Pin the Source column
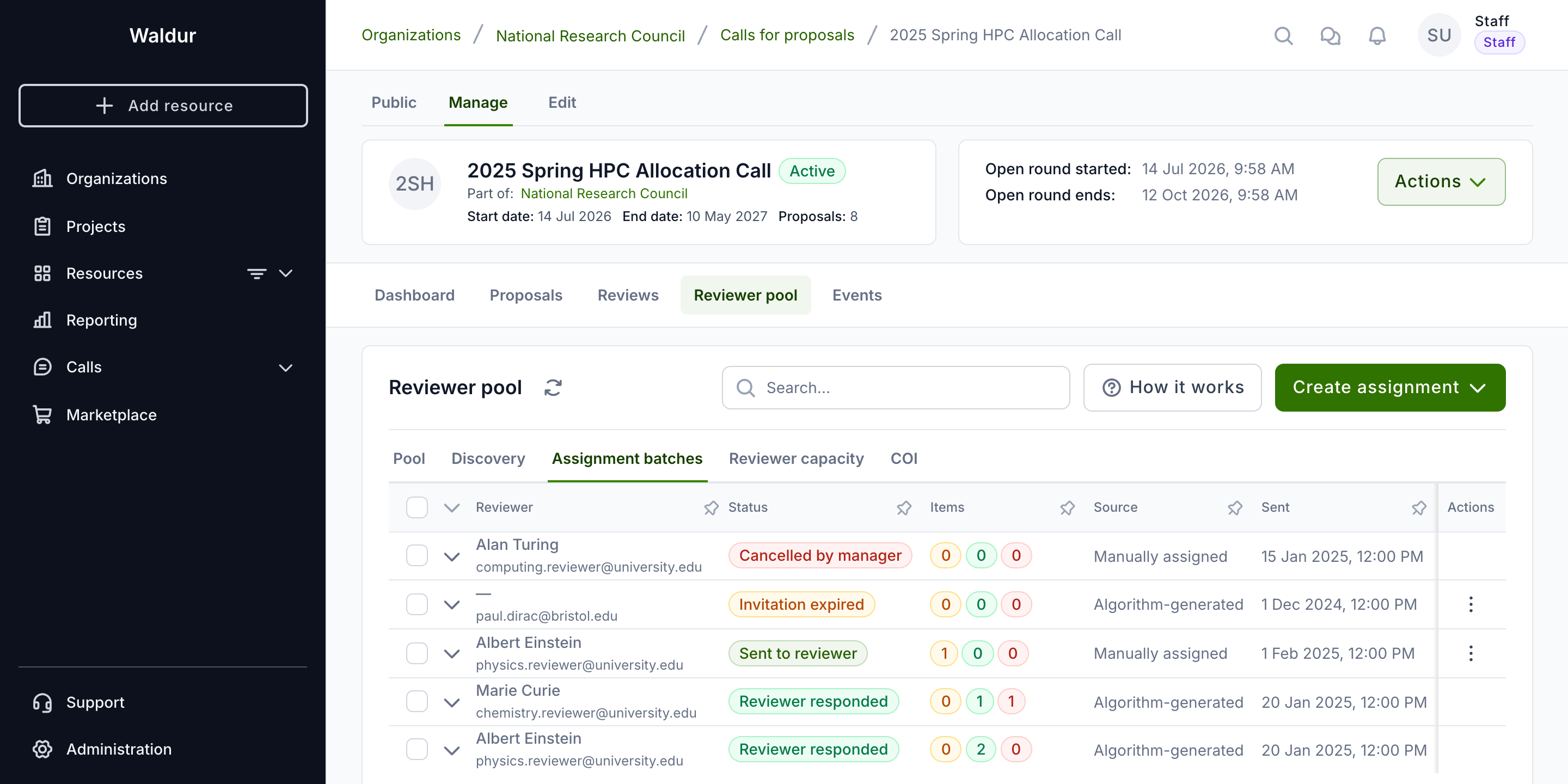This screenshot has width=1568, height=784. [1234, 507]
